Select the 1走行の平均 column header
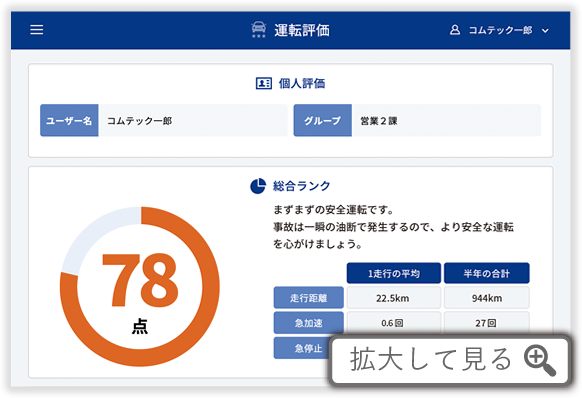Viewport: 582px width, 398px height. tap(394, 273)
